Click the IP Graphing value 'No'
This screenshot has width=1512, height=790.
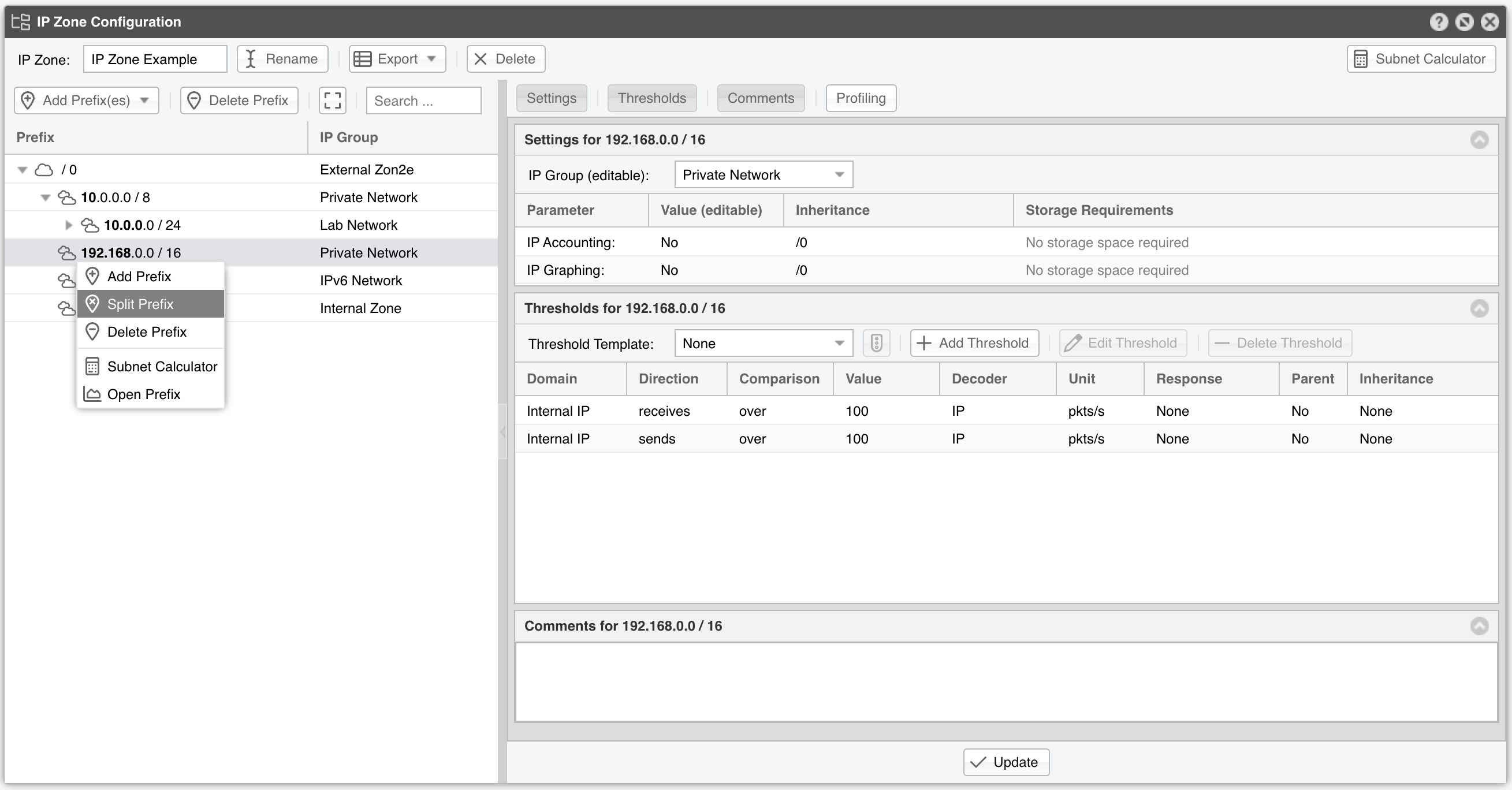coord(669,270)
